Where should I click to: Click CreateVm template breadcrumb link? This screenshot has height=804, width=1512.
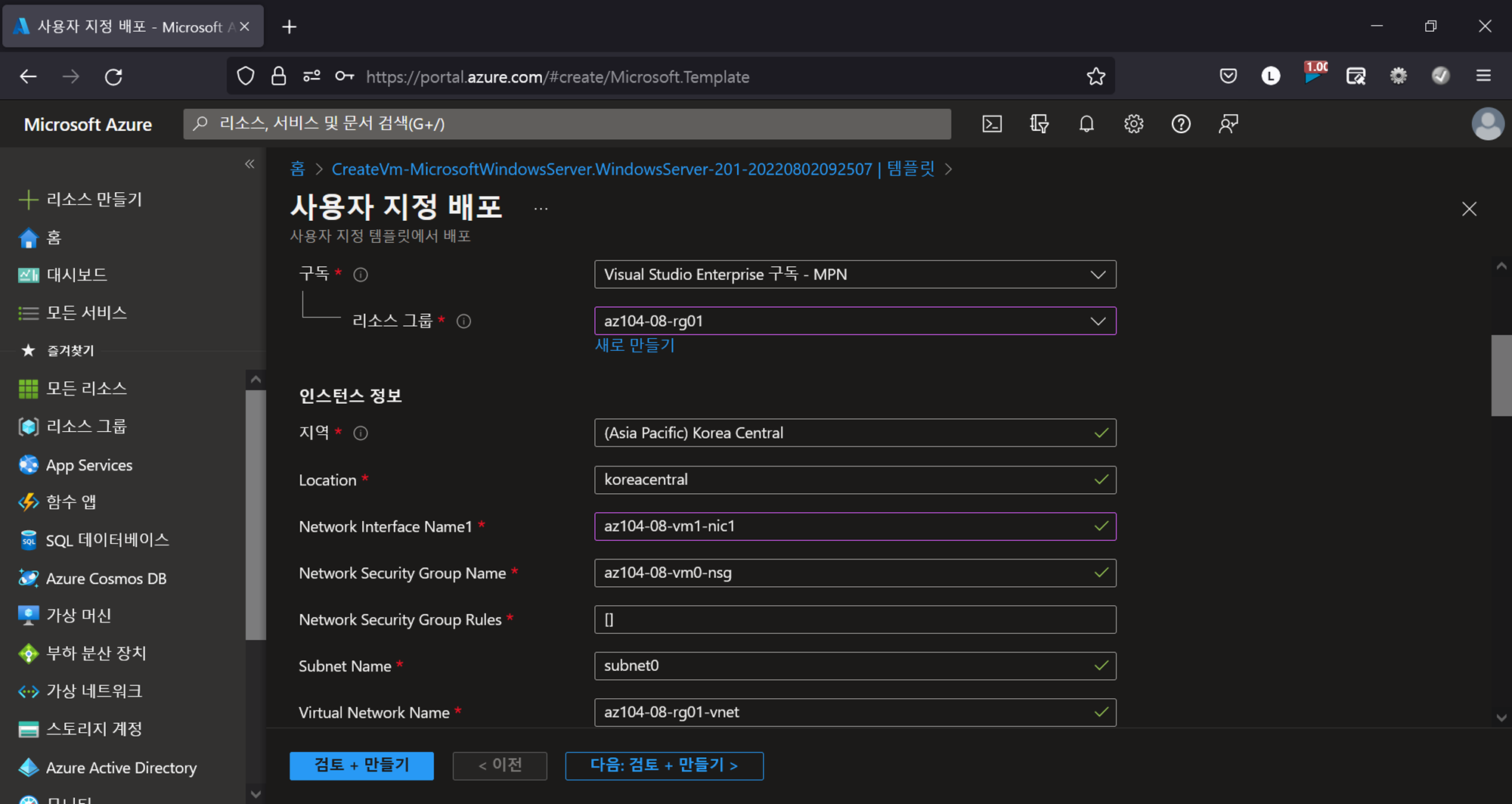[634, 169]
